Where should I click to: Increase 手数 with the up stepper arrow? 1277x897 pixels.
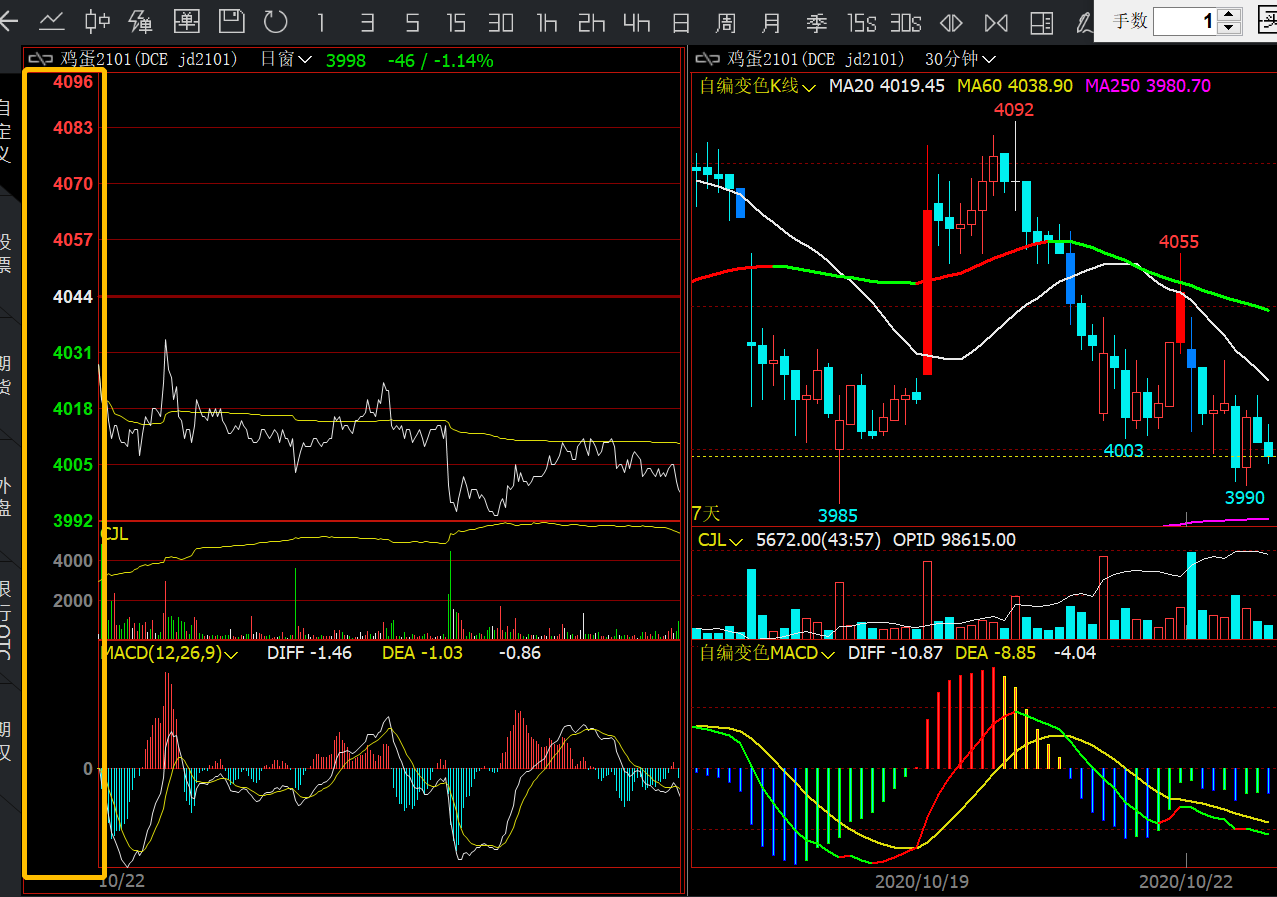(1230, 14)
